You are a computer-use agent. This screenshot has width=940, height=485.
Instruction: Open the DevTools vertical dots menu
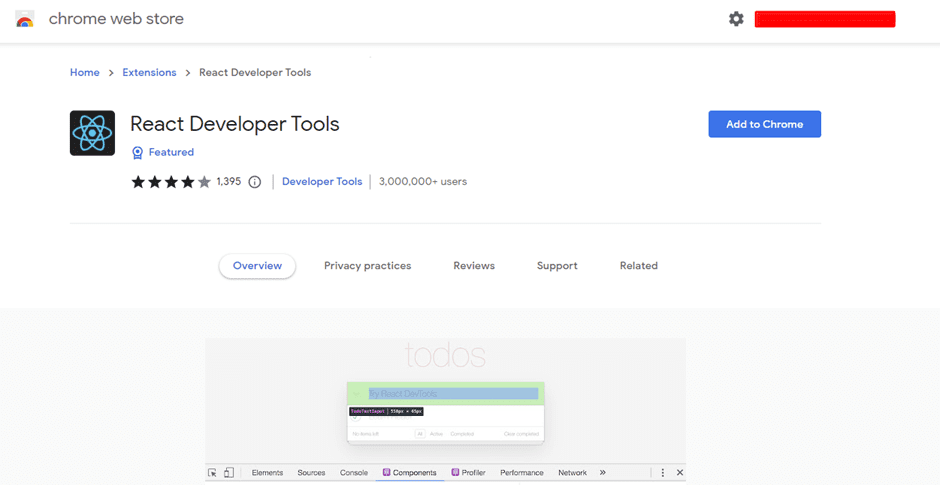662,472
